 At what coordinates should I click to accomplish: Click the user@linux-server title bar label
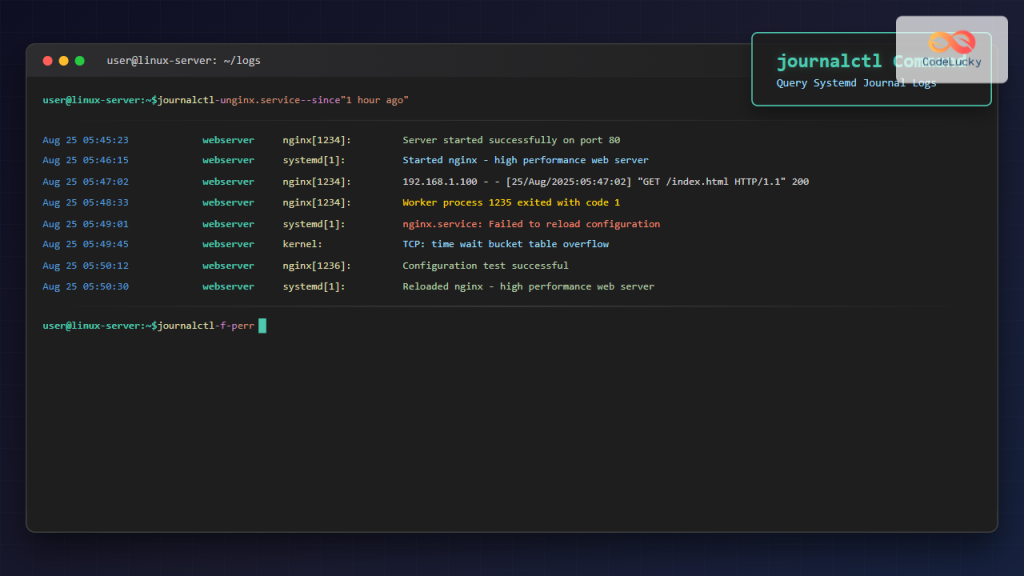[x=183, y=60]
